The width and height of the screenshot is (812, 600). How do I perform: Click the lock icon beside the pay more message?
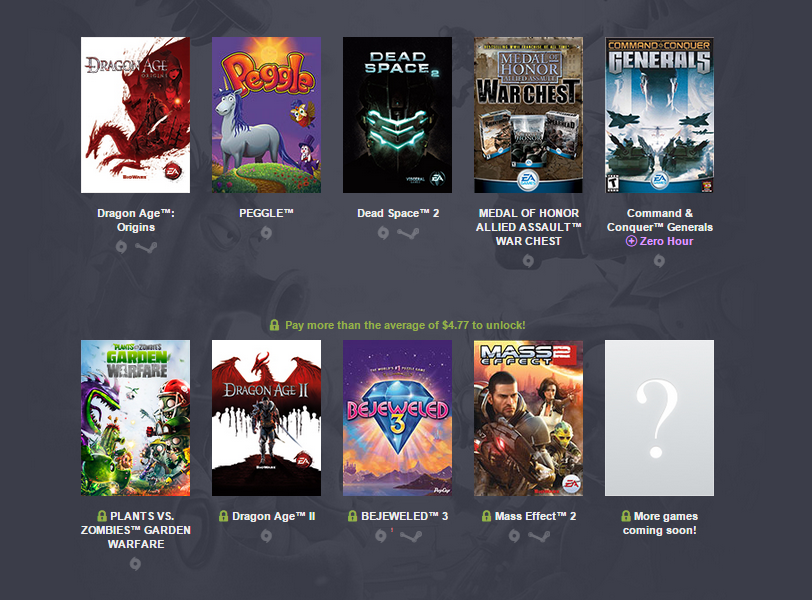pyautogui.click(x=274, y=325)
